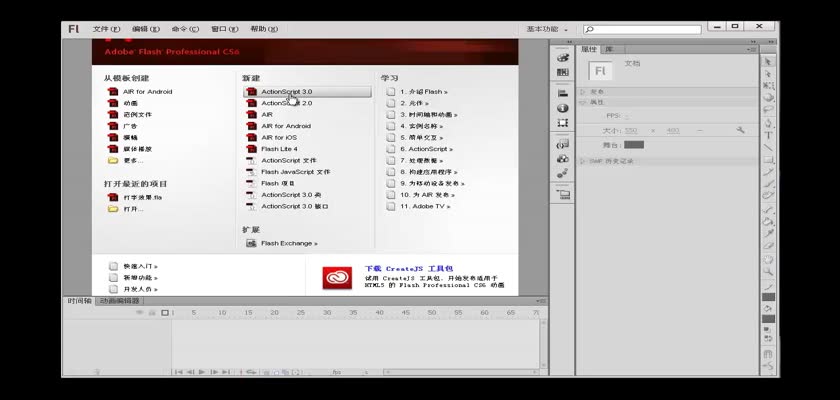Open the 窗口(W) menu
The width and height of the screenshot is (840, 400).
point(224,29)
